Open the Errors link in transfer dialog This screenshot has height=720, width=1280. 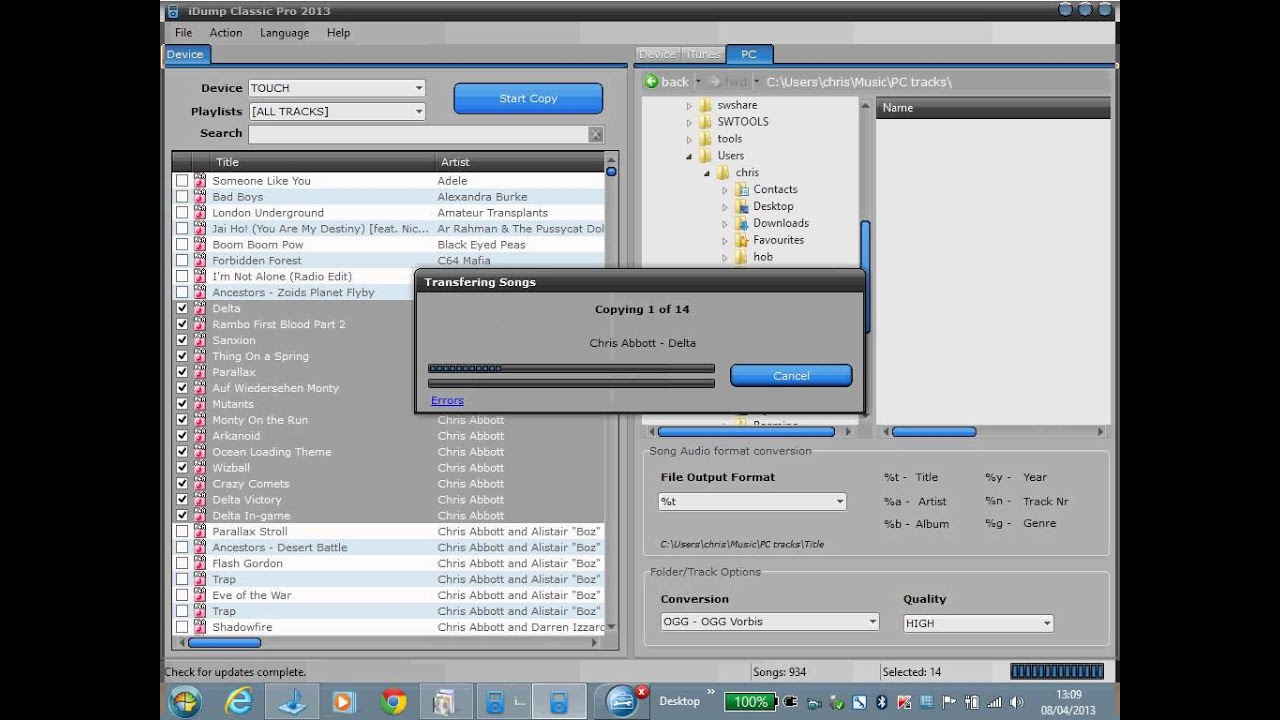447,400
